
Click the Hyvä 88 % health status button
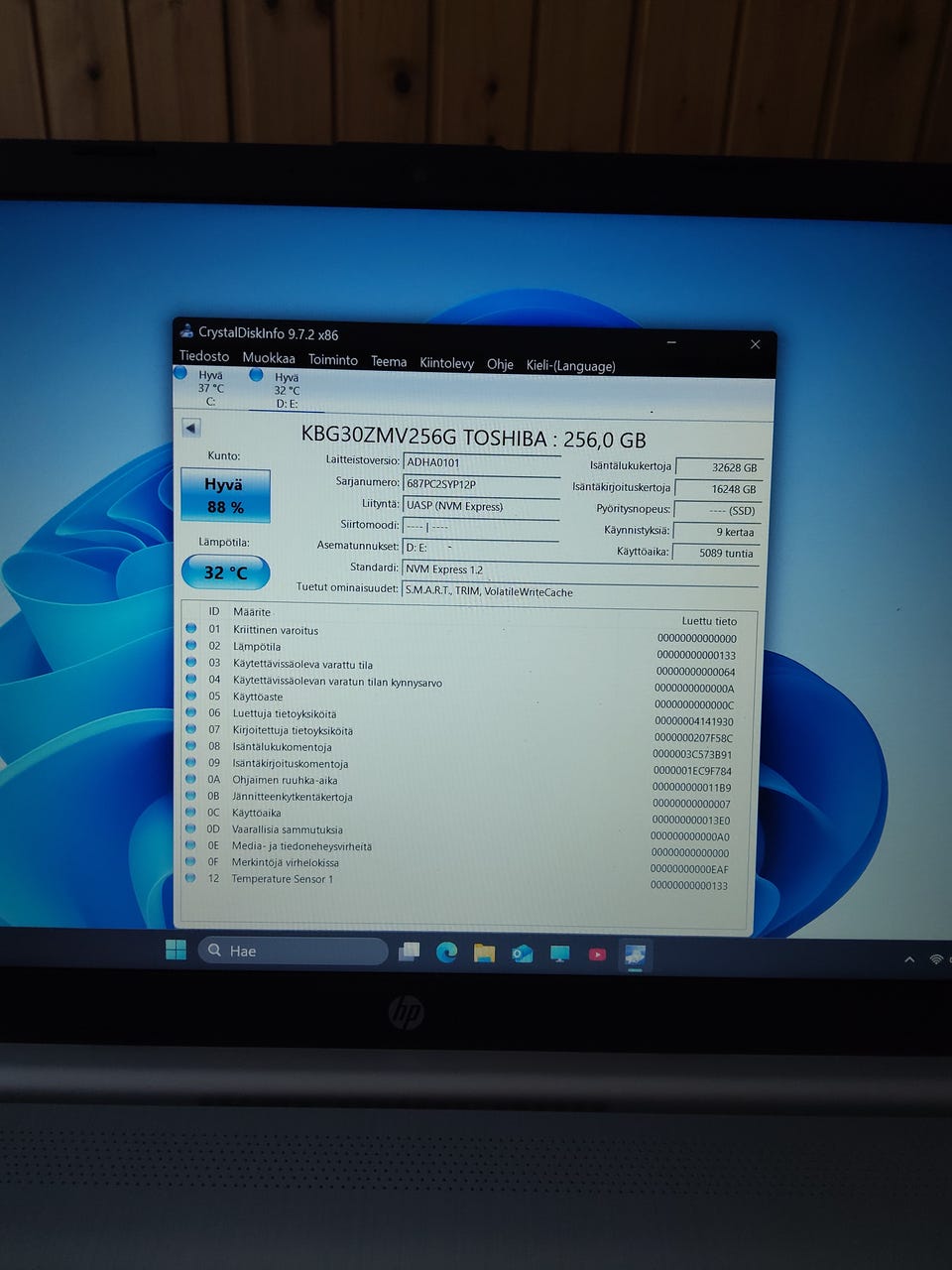225,495
